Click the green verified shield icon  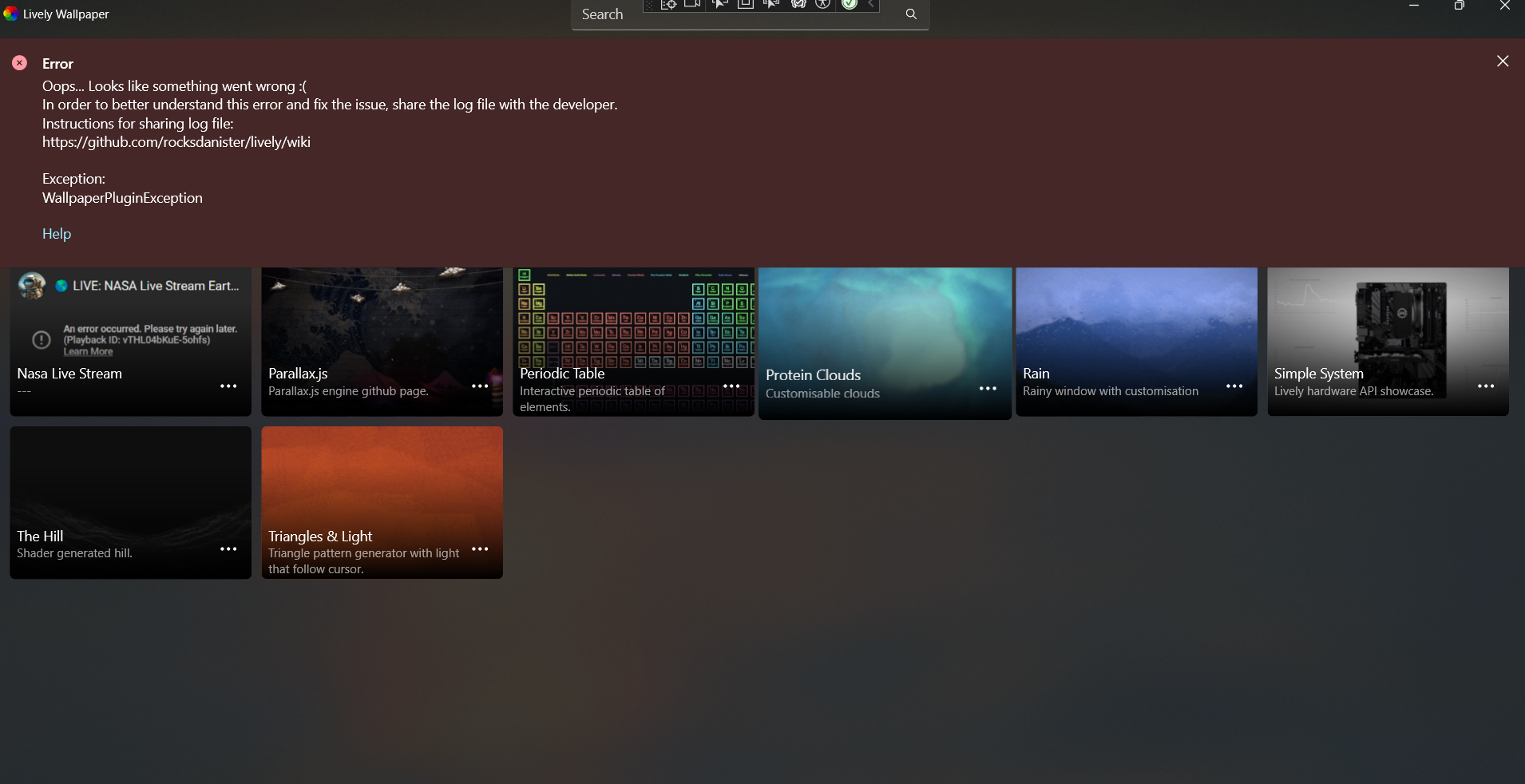click(x=850, y=5)
